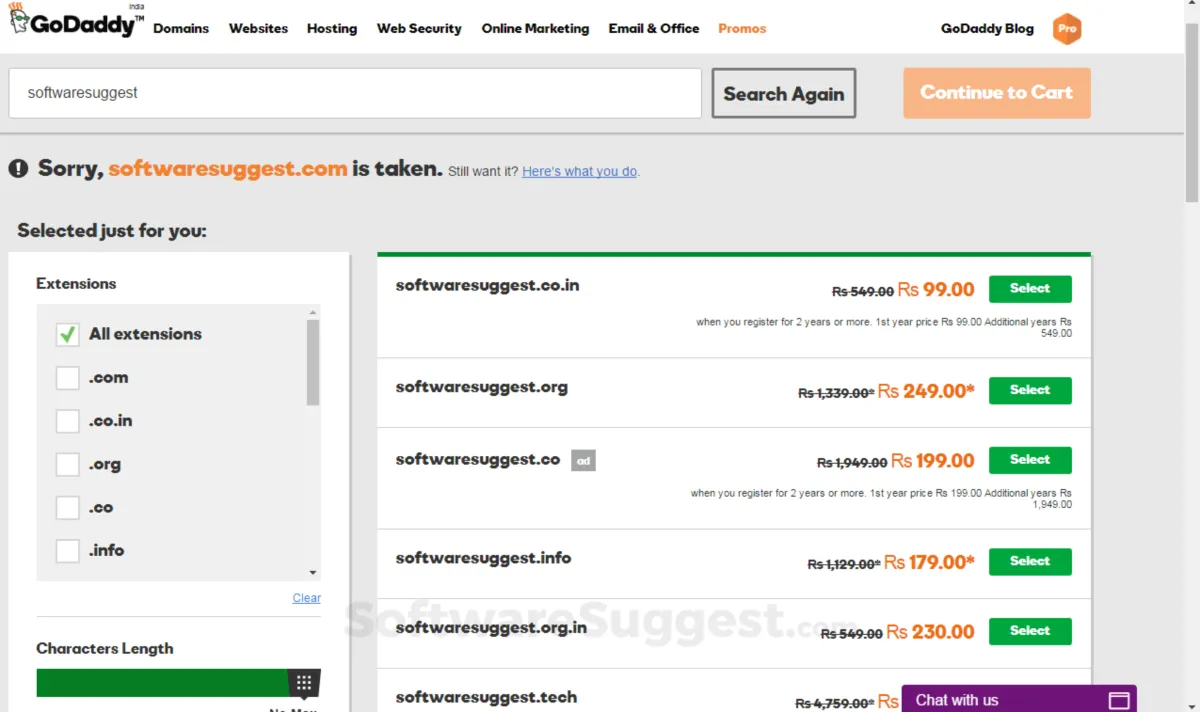Click the grid handle on Characters Length slider
The height and width of the screenshot is (712, 1200).
[304, 684]
